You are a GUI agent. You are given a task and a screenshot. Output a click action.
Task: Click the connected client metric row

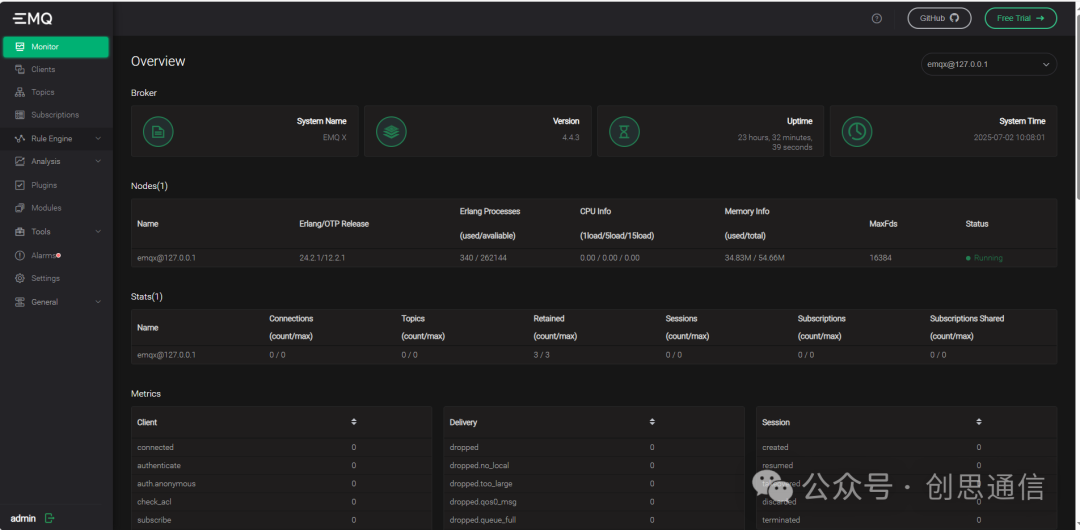pyautogui.click(x=281, y=447)
